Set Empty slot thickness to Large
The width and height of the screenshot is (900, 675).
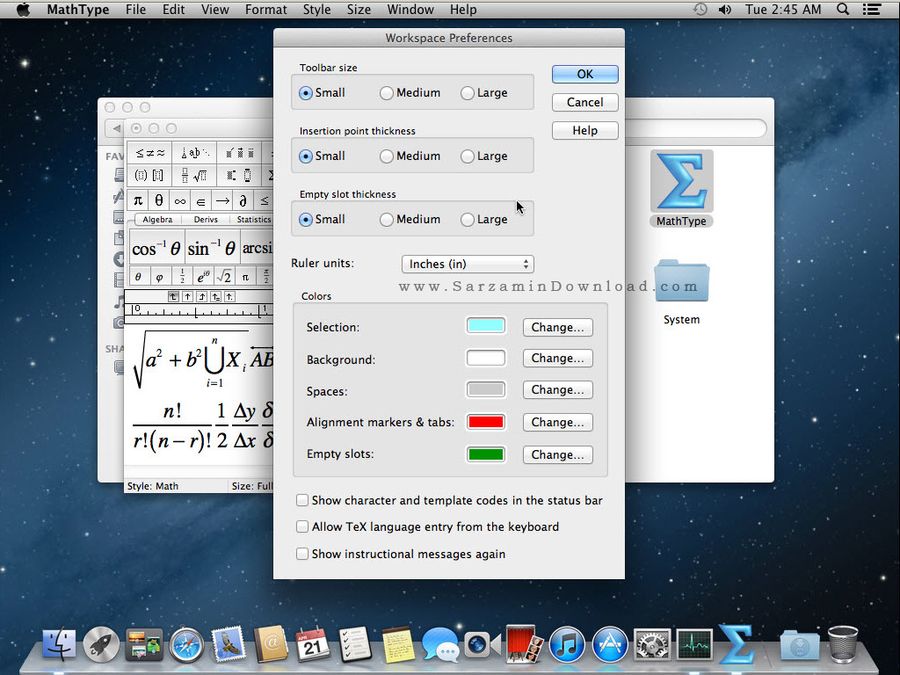(484, 219)
